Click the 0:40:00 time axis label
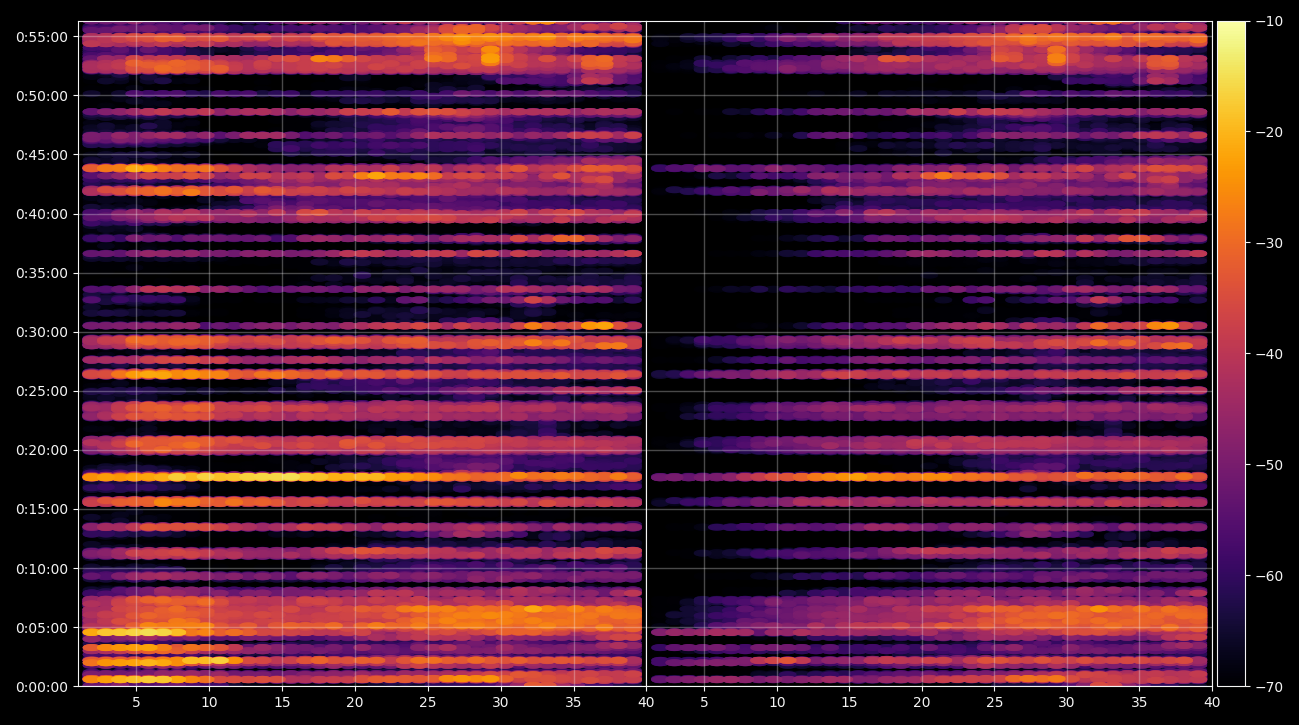The width and height of the screenshot is (1299, 725). pyautogui.click(x=41, y=214)
